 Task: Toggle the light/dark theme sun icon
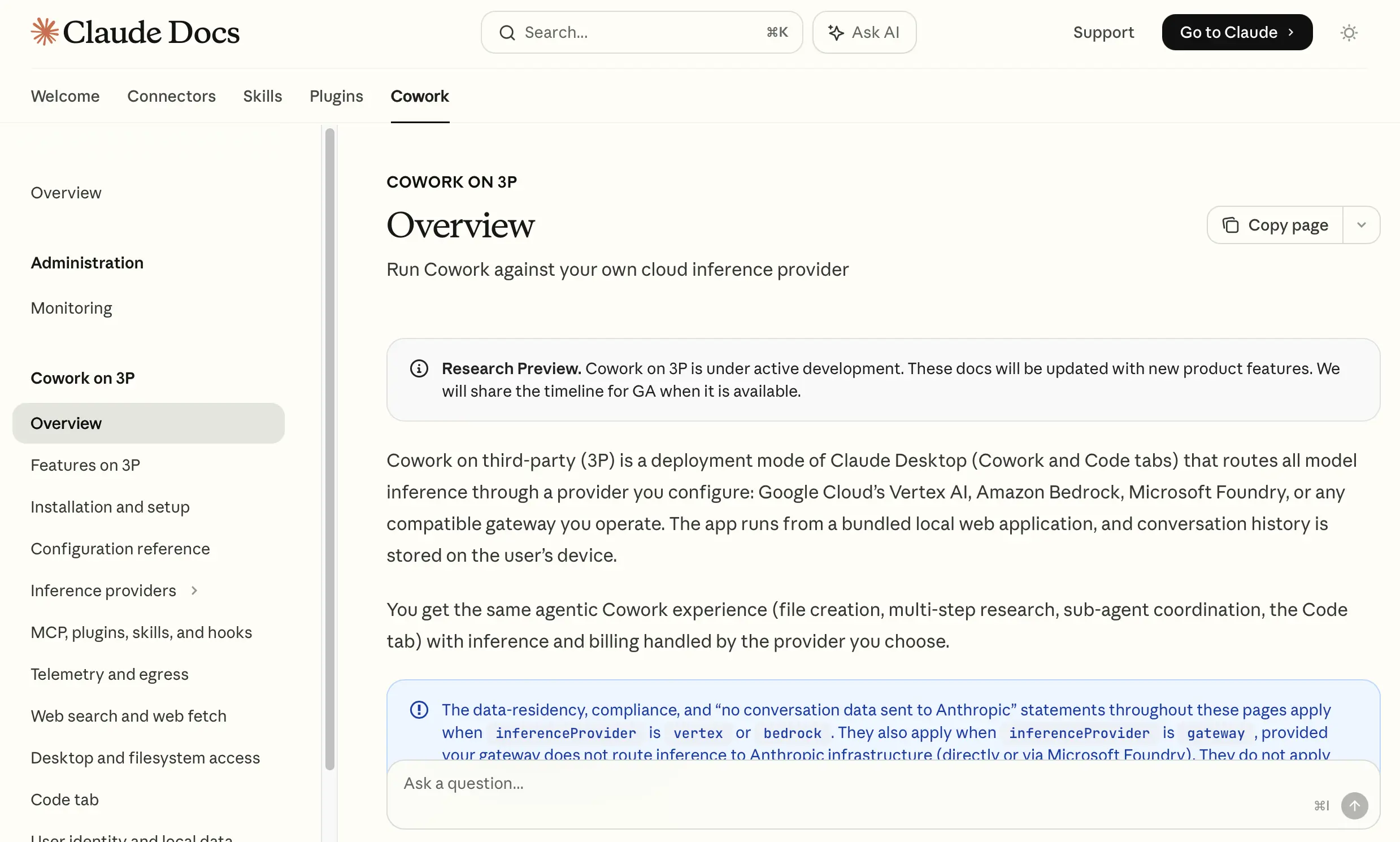coord(1349,32)
